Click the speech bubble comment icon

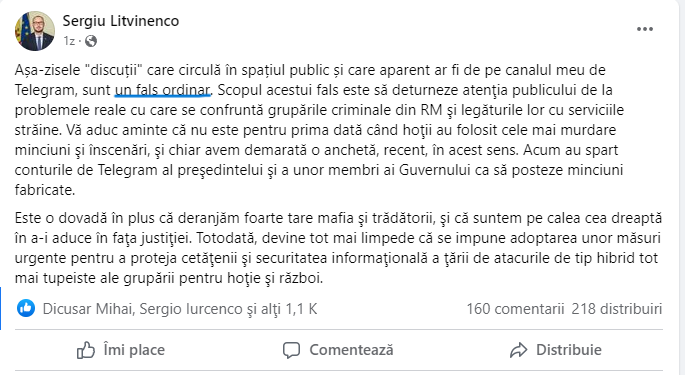[x=291, y=350]
